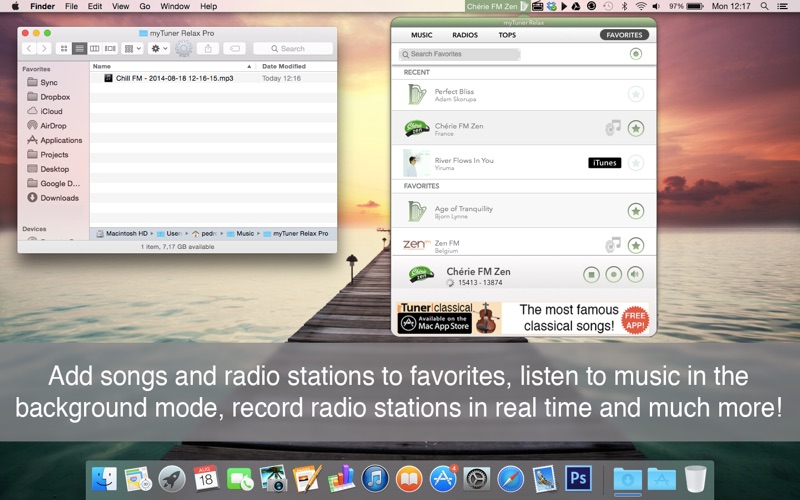Play Perfect Bliss by Adam Skorupa

[x=523, y=94]
